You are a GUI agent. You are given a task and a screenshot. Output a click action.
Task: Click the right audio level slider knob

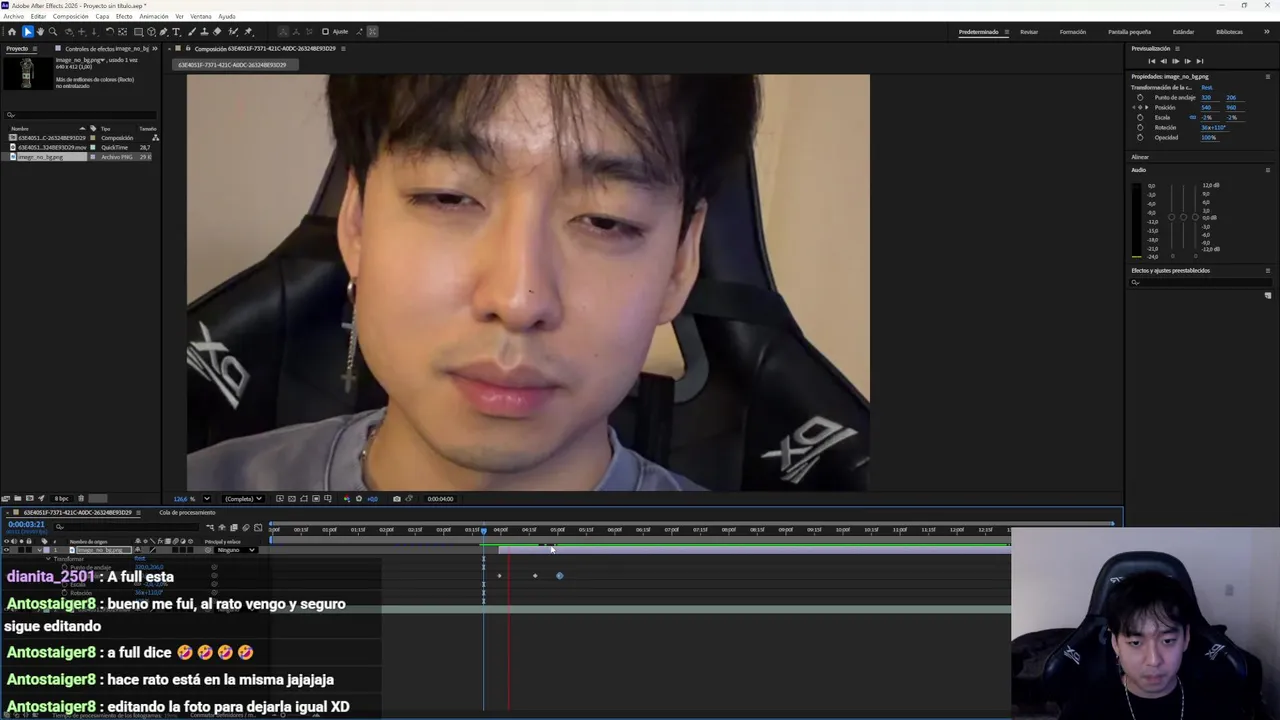pyautogui.click(x=1195, y=217)
